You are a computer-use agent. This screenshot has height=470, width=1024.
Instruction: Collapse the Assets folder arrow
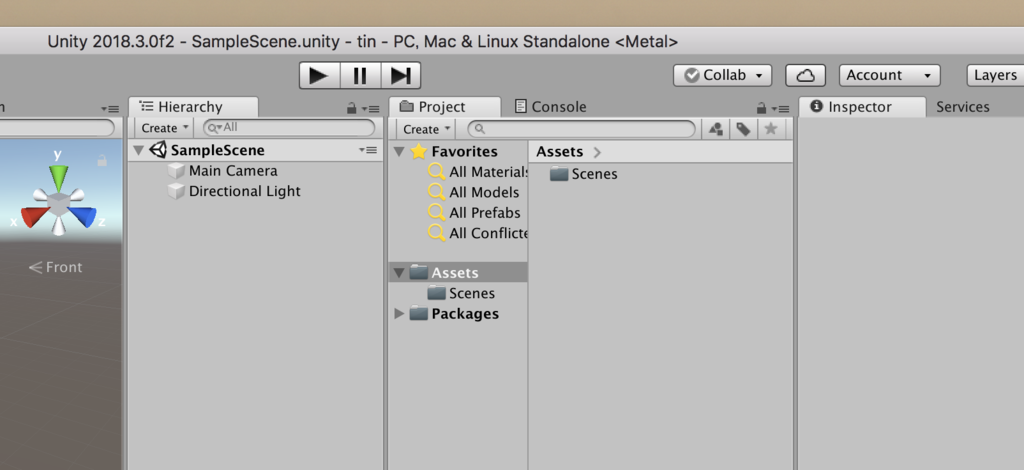pyautogui.click(x=399, y=273)
